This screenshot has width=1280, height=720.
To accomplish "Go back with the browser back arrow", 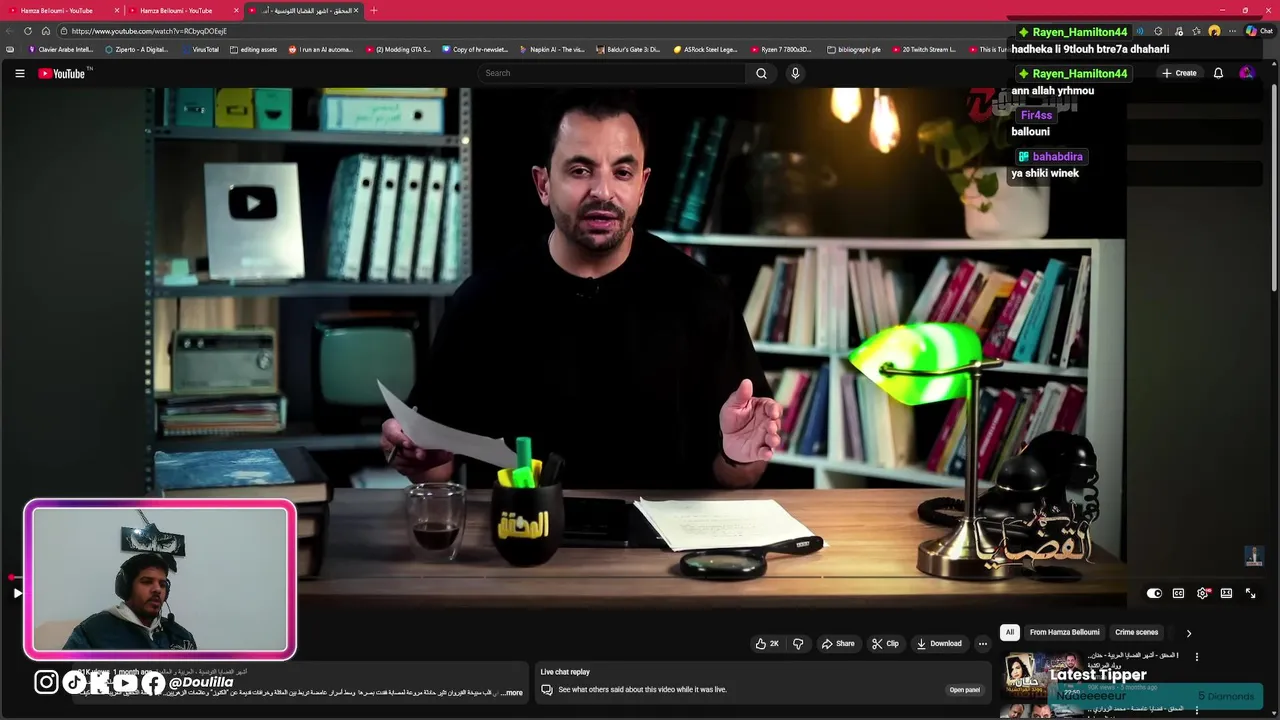I will click(10, 31).
